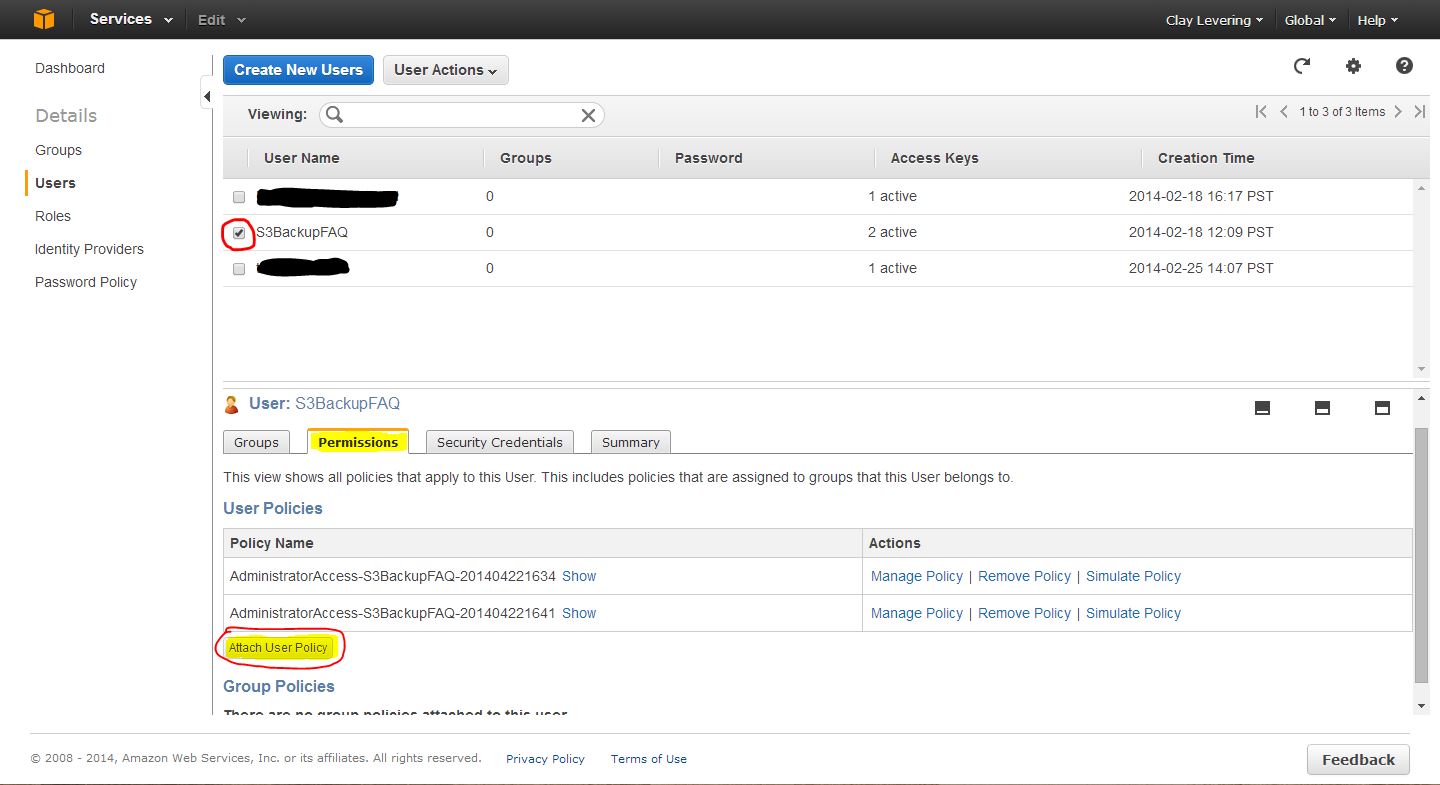Switch to the Permissions tab
Image resolution: width=1440 pixels, height=785 pixels.
(x=358, y=442)
